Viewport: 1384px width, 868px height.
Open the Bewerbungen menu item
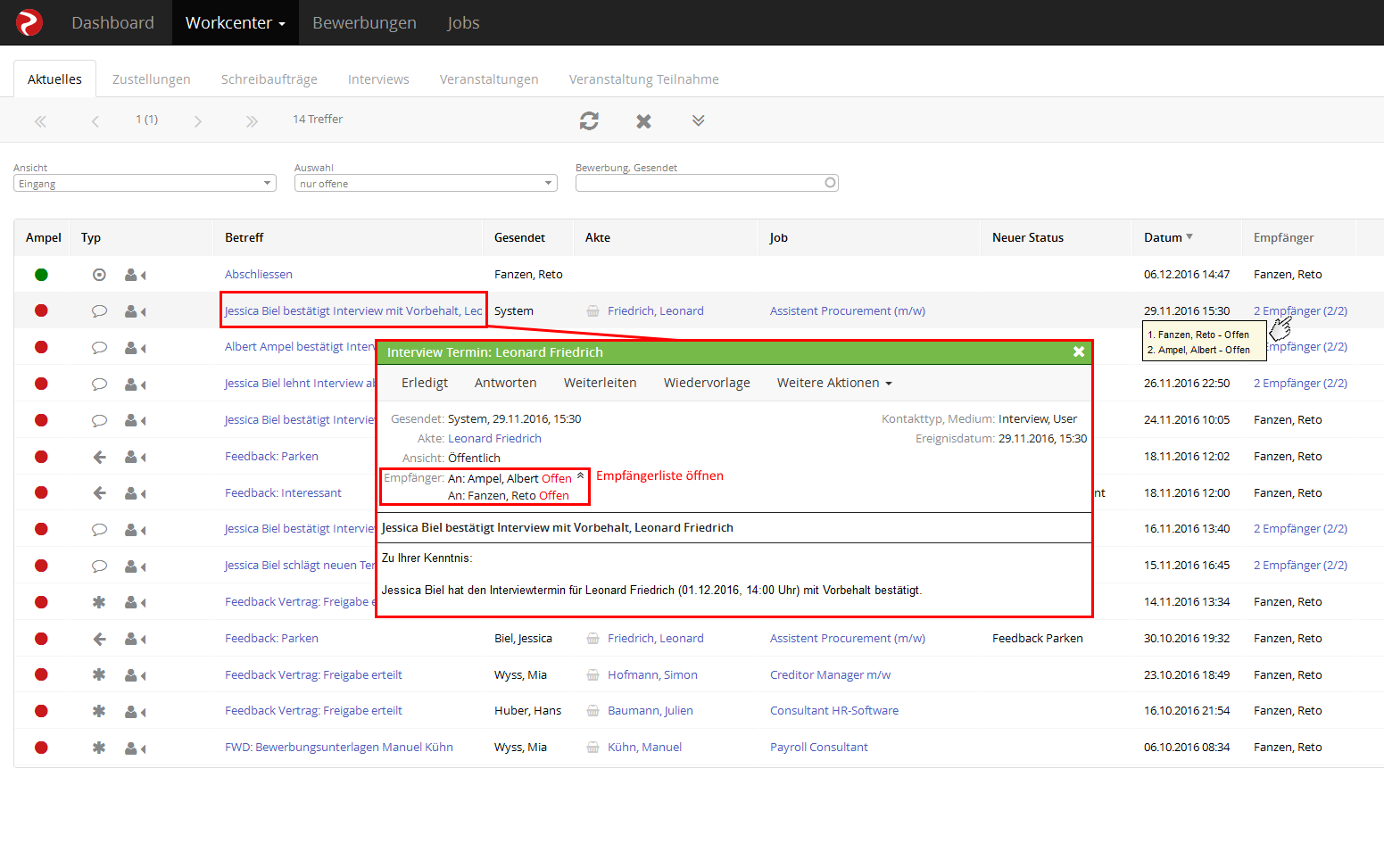(364, 22)
